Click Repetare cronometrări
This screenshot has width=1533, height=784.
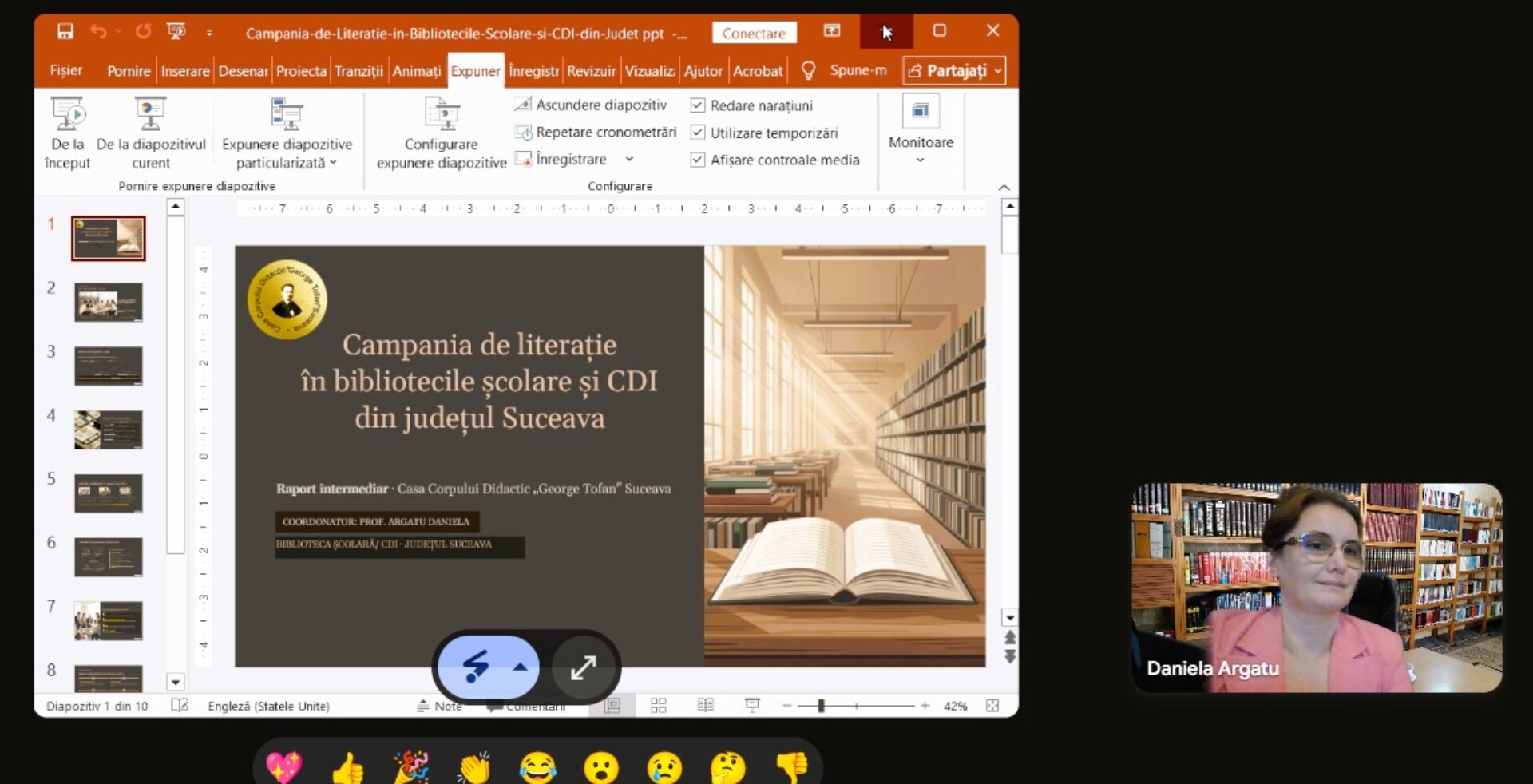605,133
